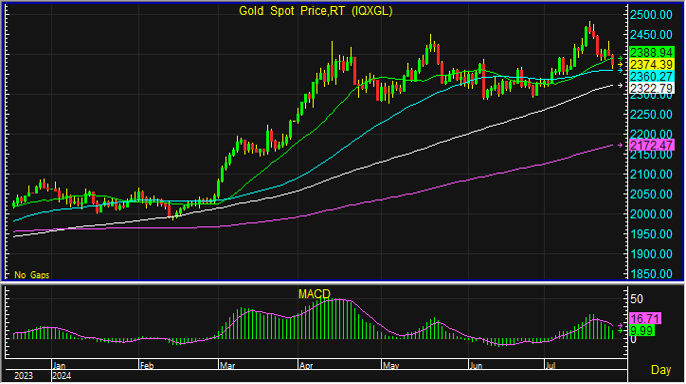Click the Day interval label
Image resolution: width=686 pixels, height=384 pixels.
[661, 370]
